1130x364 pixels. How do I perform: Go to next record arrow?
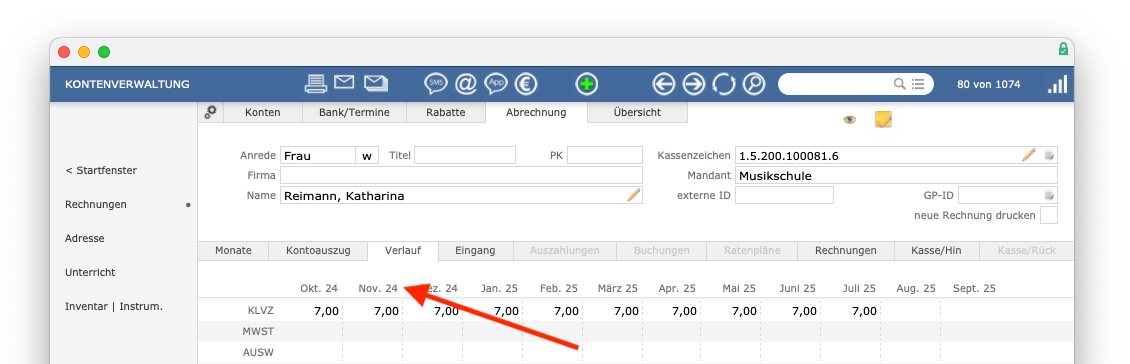pos(693,84)
